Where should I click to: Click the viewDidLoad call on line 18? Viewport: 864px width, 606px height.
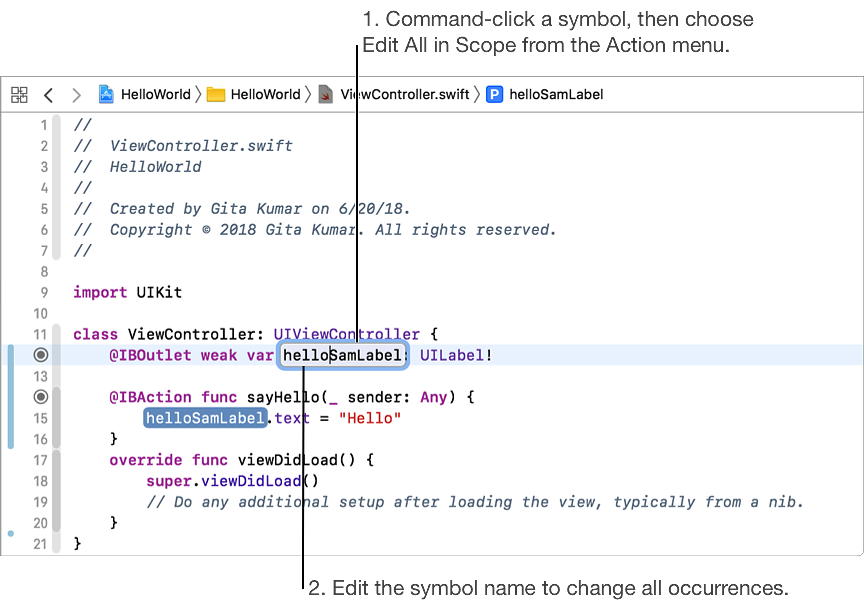[251, 481]
